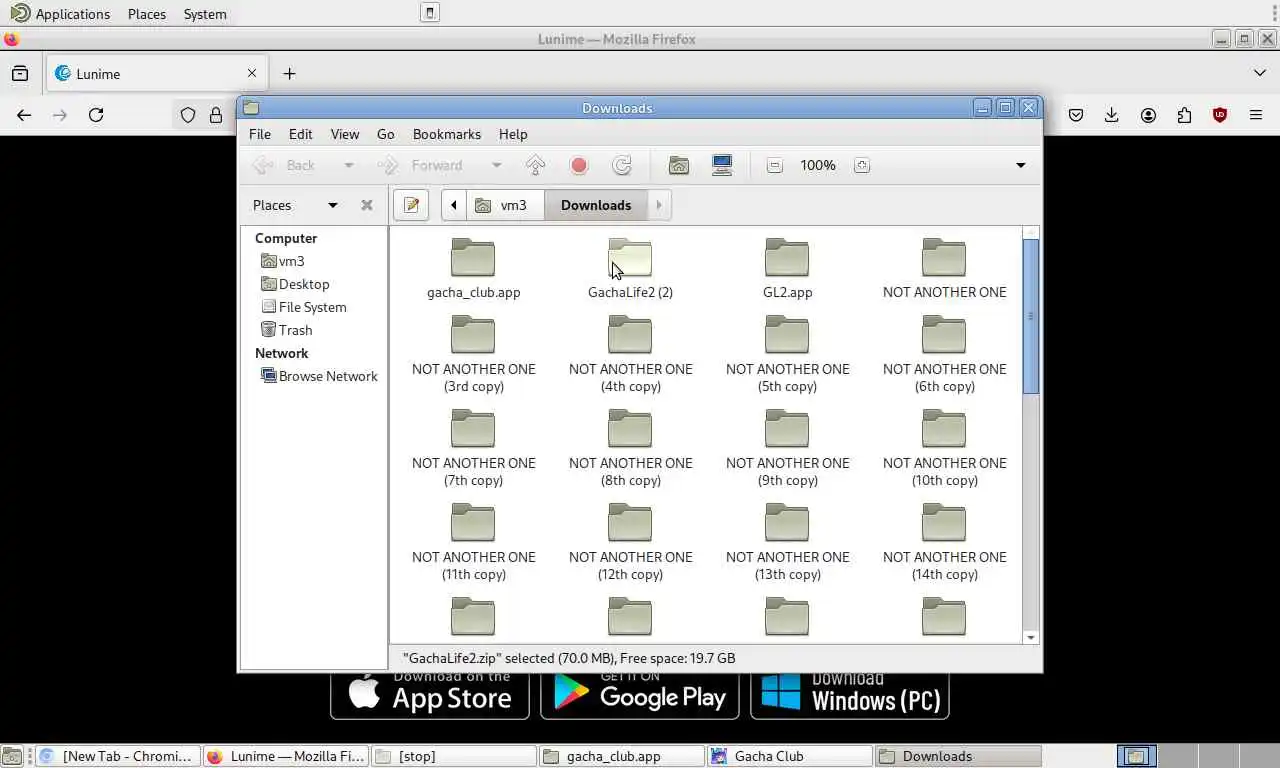Screen dimensions: 1280x768
Task: Click the Downloads path button
Action: click(x=596, y=205)
